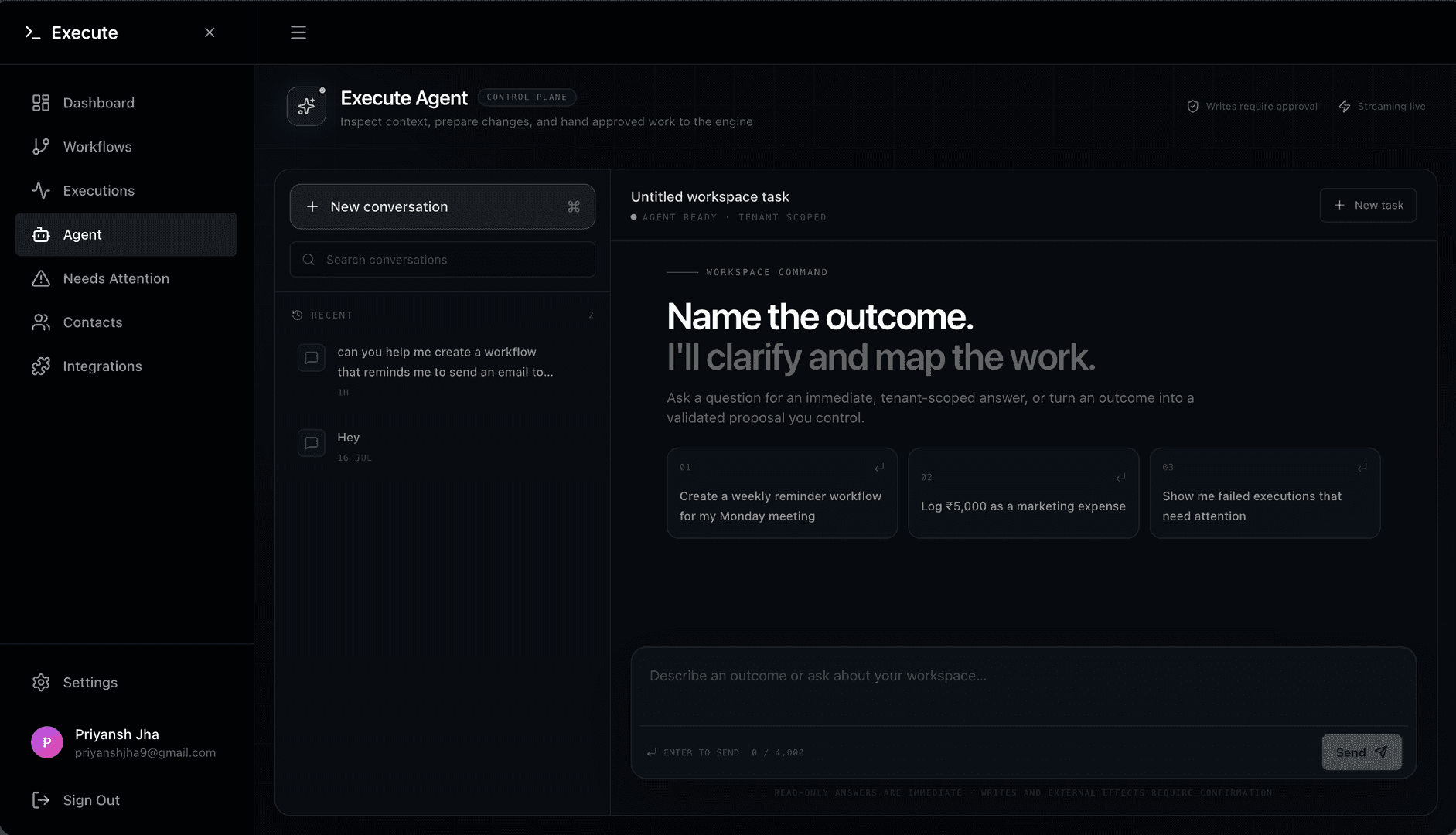Click the Integrations puzzle icon
This screenshot has width=1456, height=835.
pos(41,366)
